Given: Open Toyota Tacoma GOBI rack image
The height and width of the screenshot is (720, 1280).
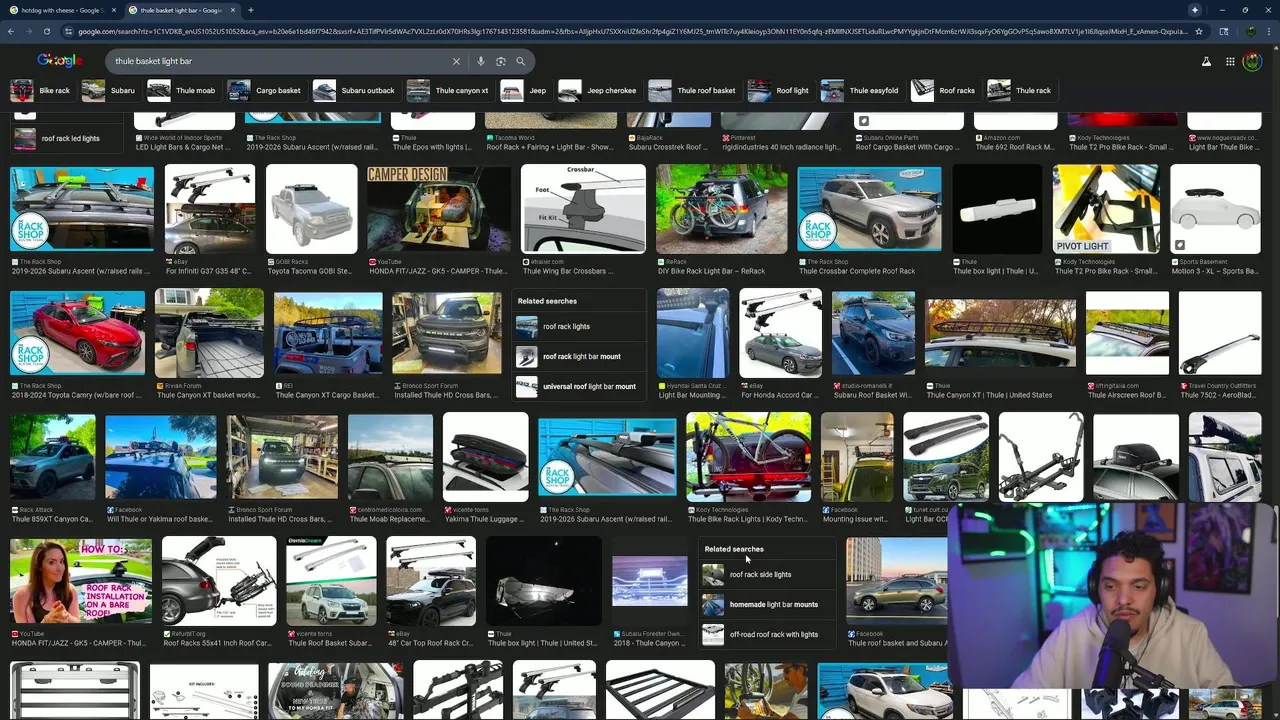Looking at the screenshot, I should point(311,209).
